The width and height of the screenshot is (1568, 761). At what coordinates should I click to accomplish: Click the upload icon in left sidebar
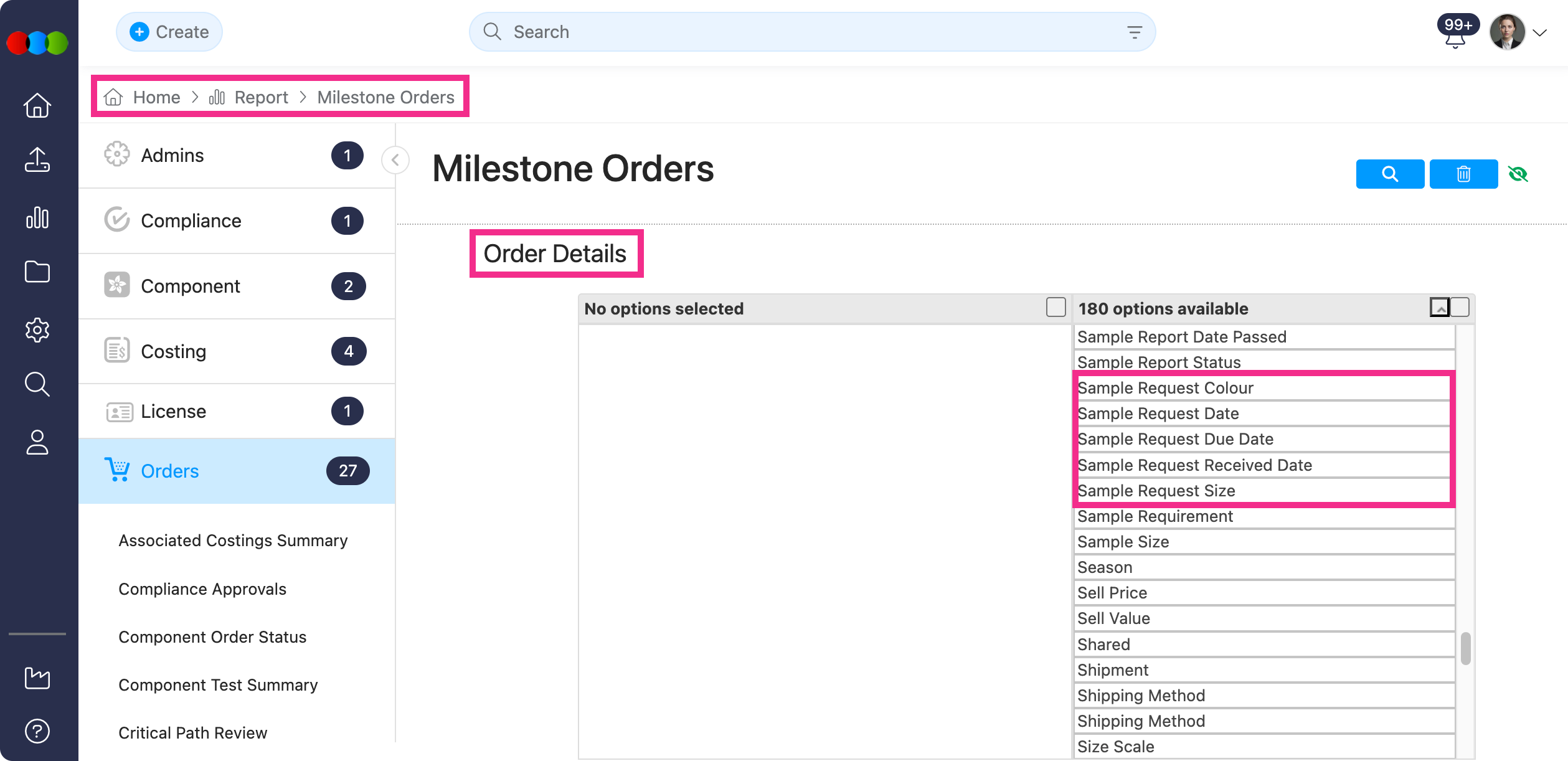point(37,160)
